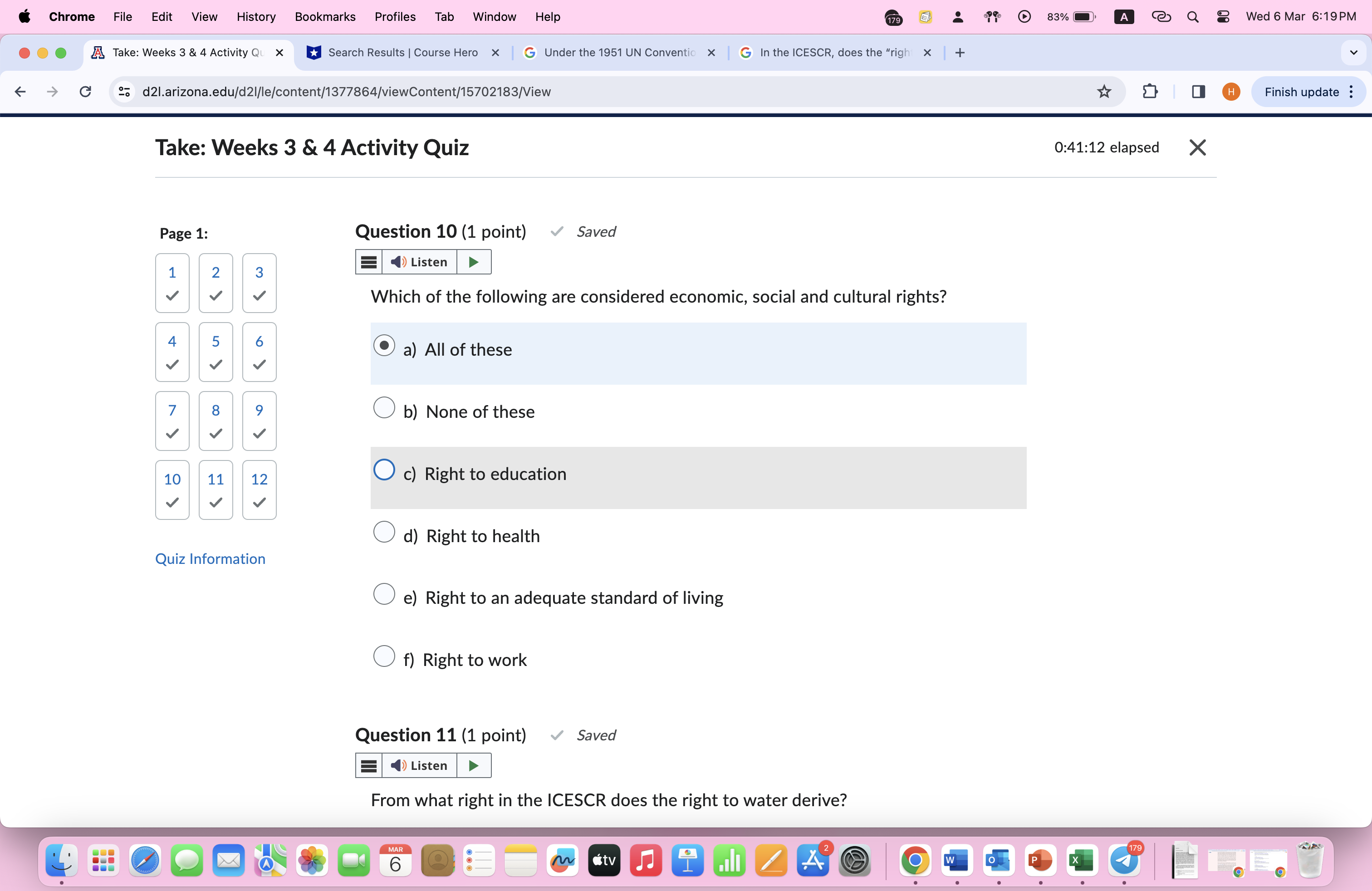The image size is (1372, 891).
Task: Select f) Right to work answer
Action: pyautogui.click(x=384, y=656)
